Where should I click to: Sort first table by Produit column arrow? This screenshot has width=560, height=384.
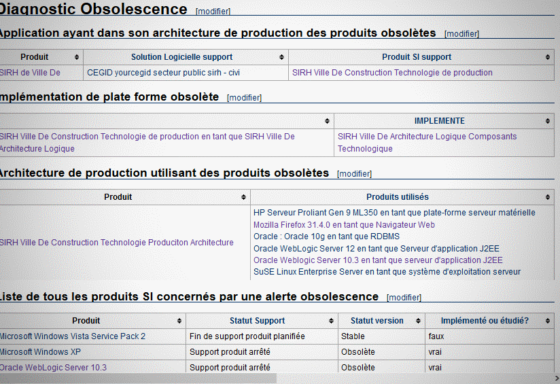pyautogui.click(x=76, y=57)
